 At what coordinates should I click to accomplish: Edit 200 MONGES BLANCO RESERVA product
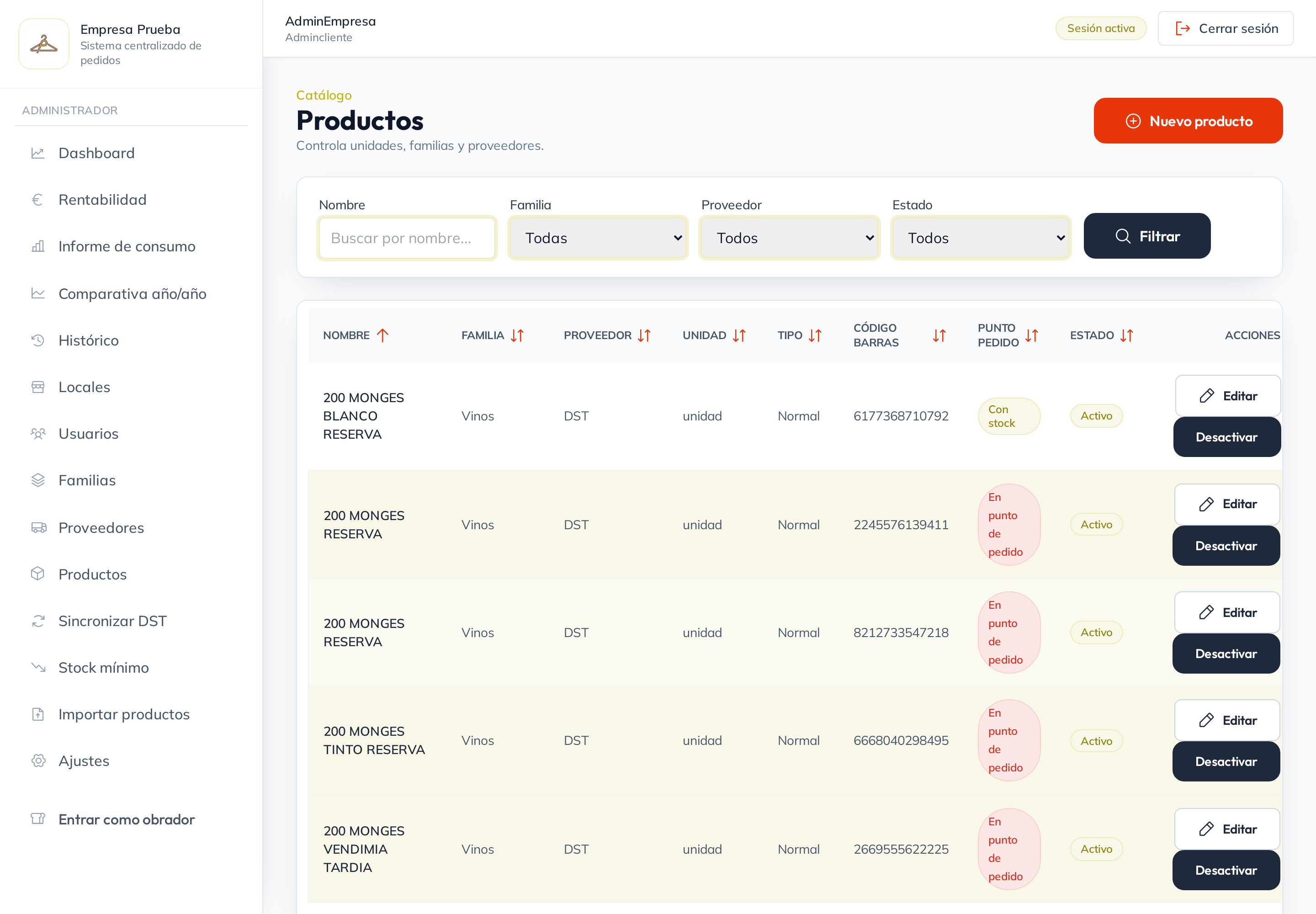[1228, 396]
